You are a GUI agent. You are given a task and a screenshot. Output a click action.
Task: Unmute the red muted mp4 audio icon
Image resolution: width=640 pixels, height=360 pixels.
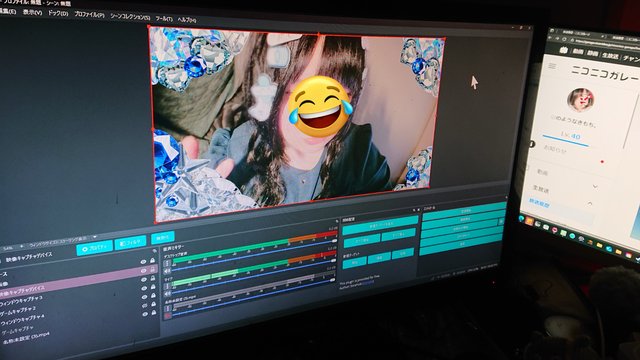click(x=168, y=316)
